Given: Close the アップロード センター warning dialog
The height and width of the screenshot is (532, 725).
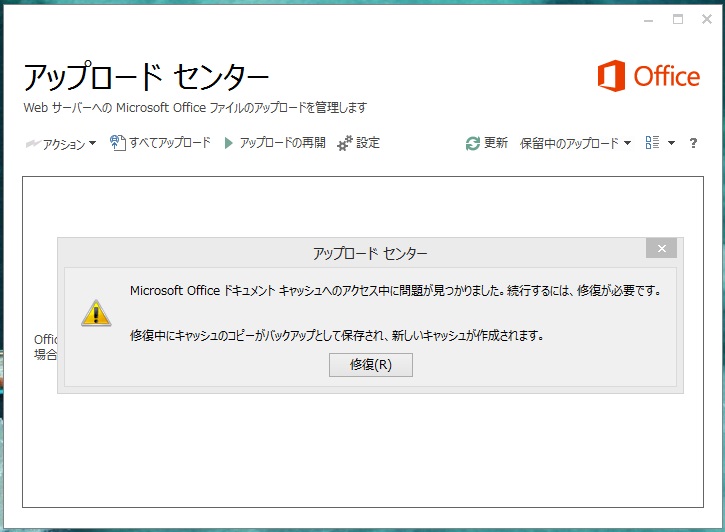Looking at the screenshot, I should 662,249.
